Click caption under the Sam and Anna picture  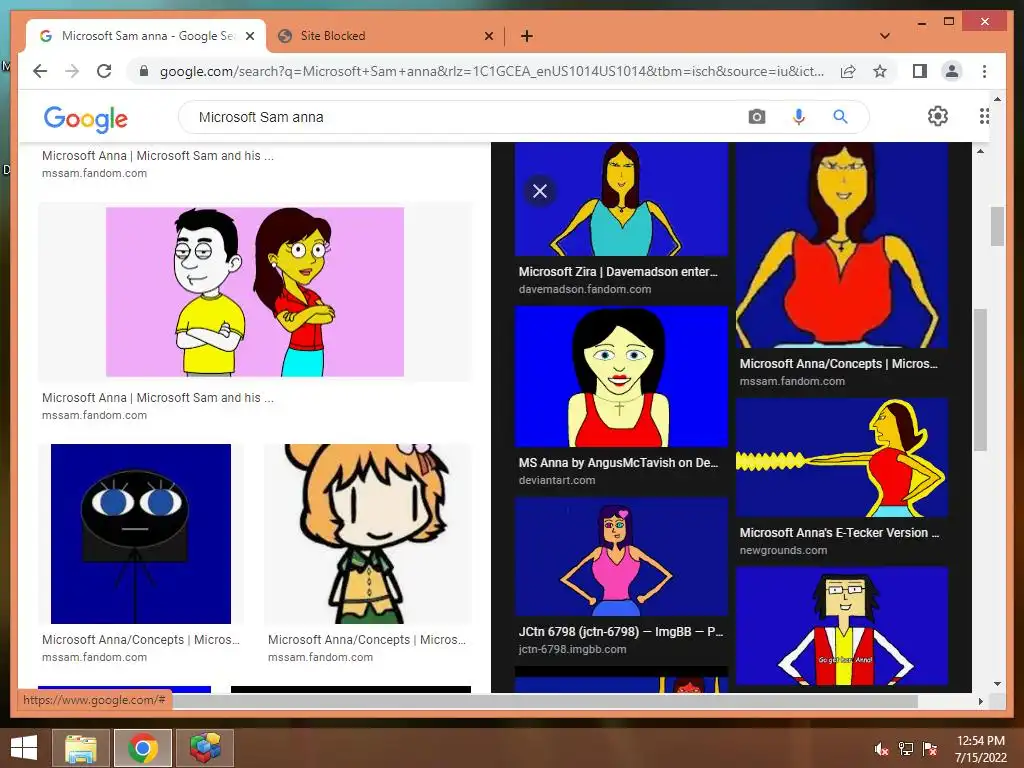[157, 398]
